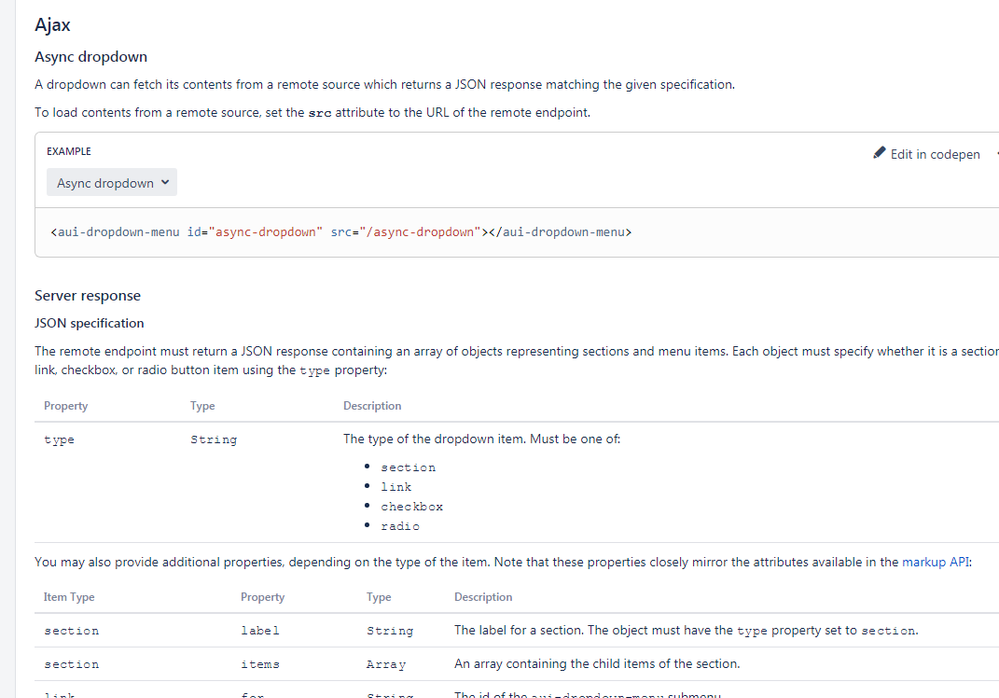Click 'An array containing the child items' description
This screenshot has height=698, width=999.
597,664
